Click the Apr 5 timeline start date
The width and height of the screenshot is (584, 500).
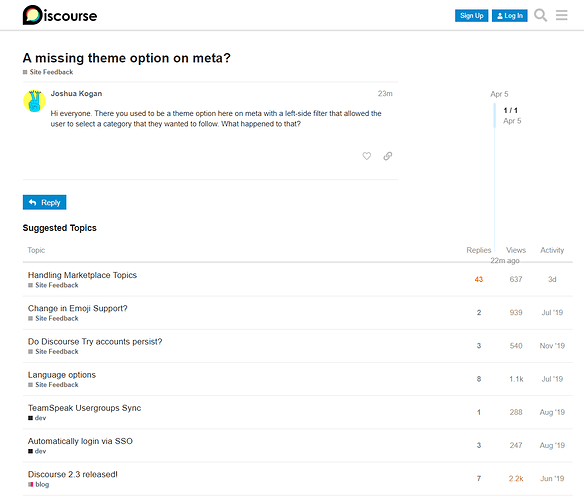[499, 94]
